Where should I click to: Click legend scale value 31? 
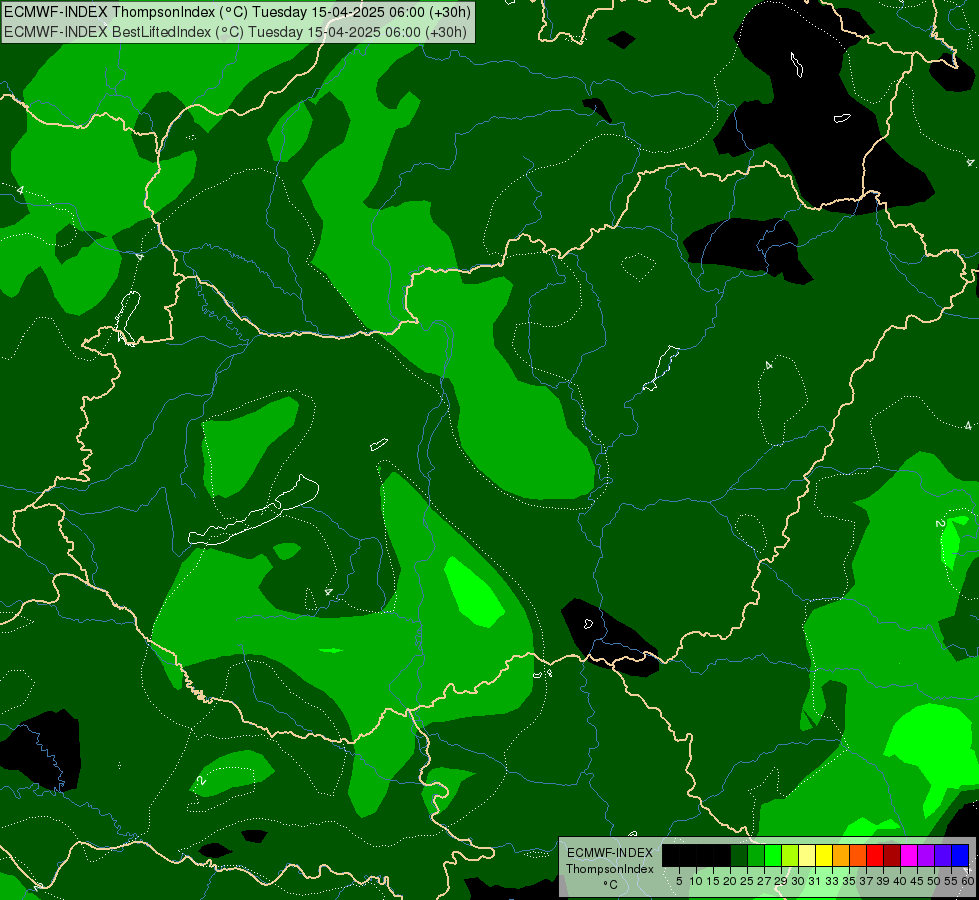pyautogui.click(x=815, y=881)
